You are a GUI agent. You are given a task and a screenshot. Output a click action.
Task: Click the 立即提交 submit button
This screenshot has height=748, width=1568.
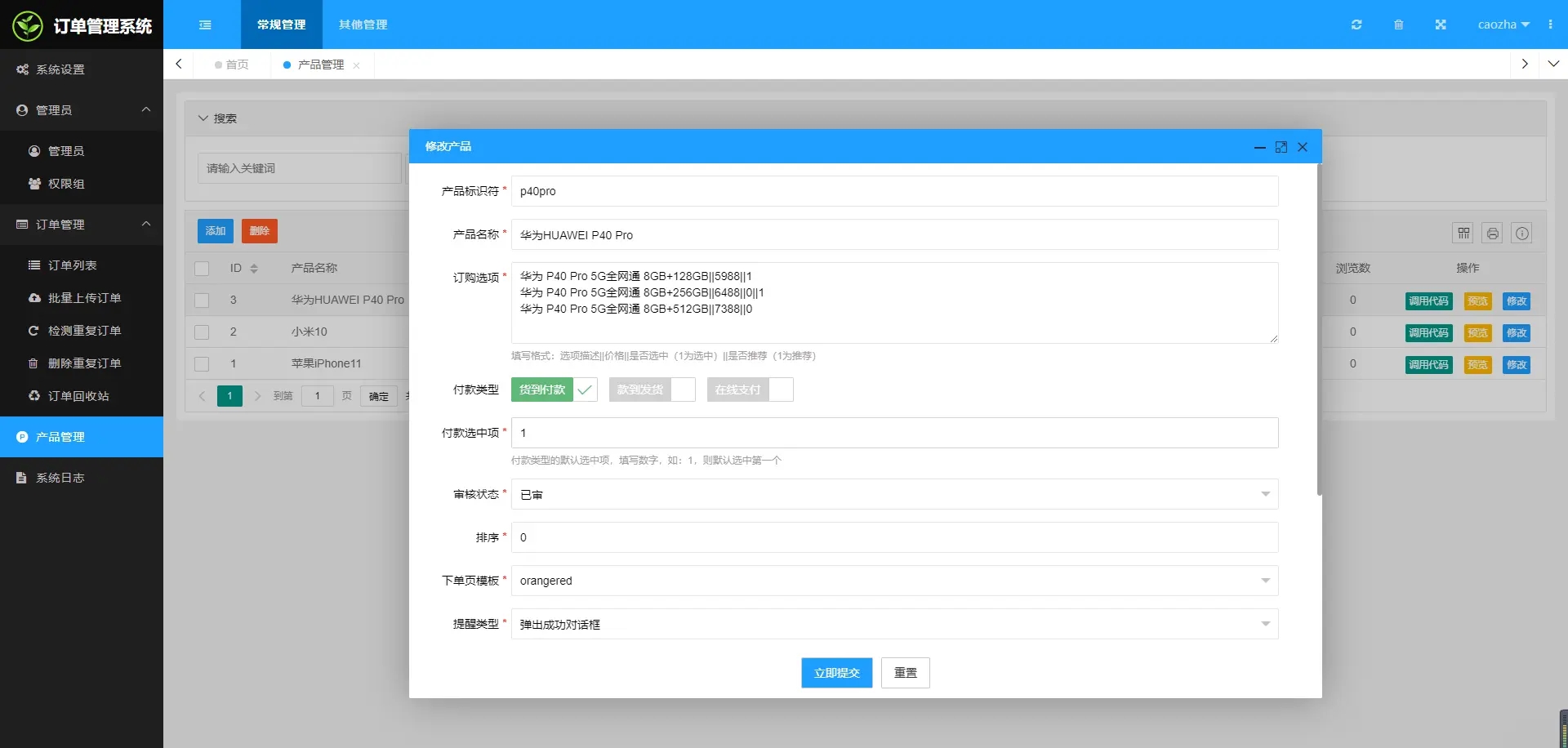pos(836,673)
